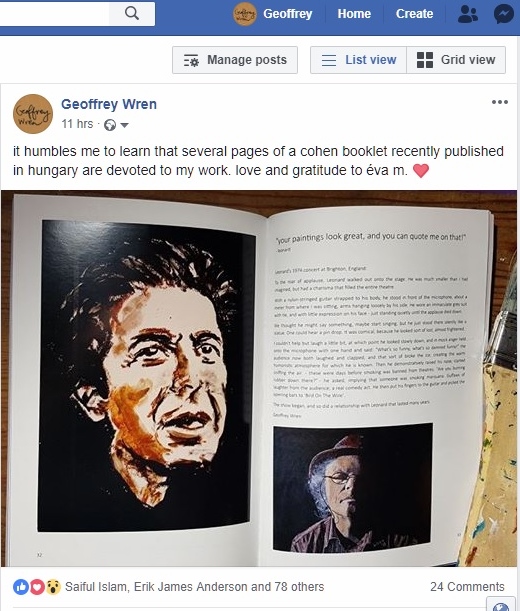Click the Wow reaction emoji
520x611 pixels.
53,587
